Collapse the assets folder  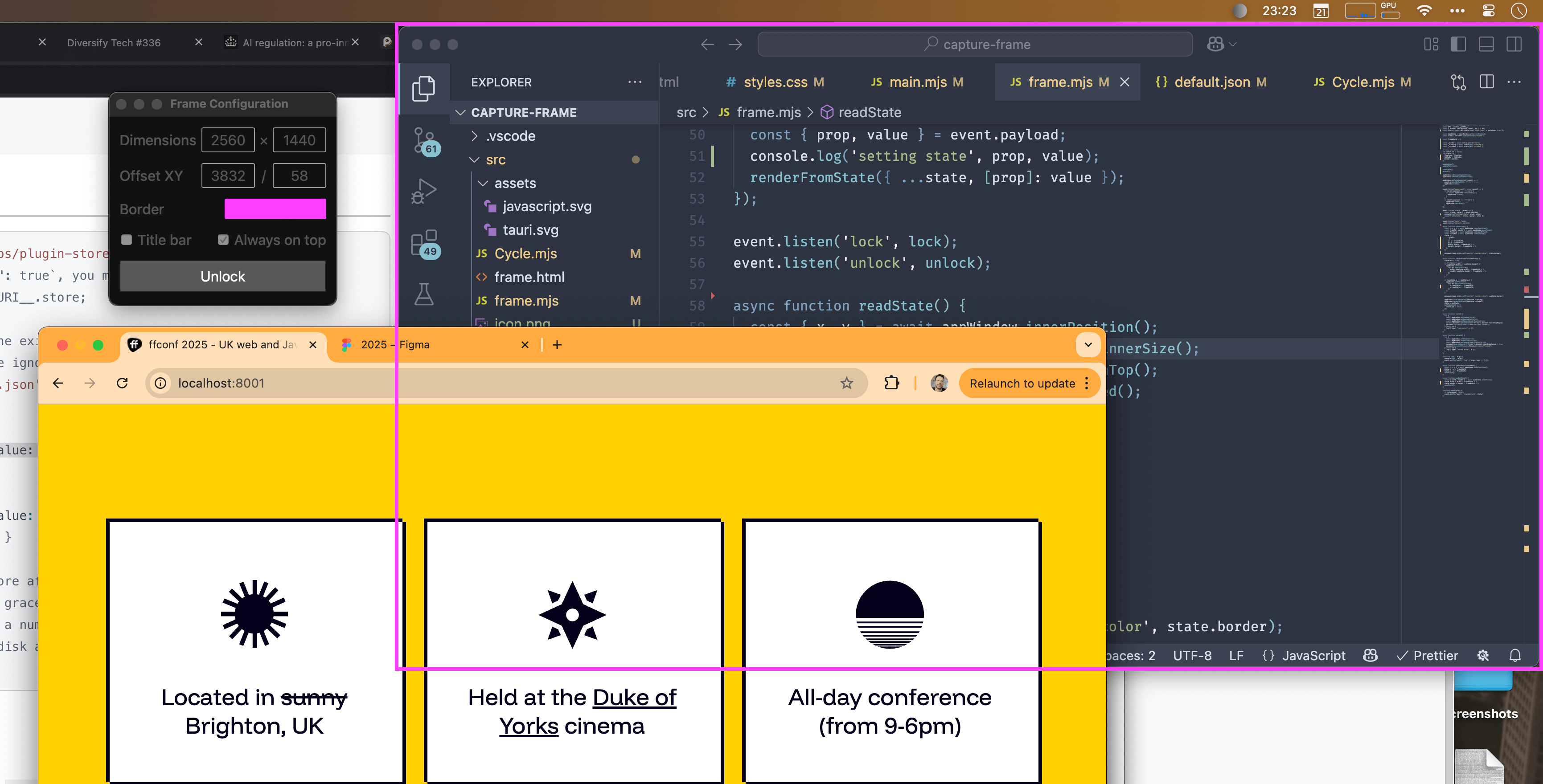pyautogui.click(x=483, y=183)
